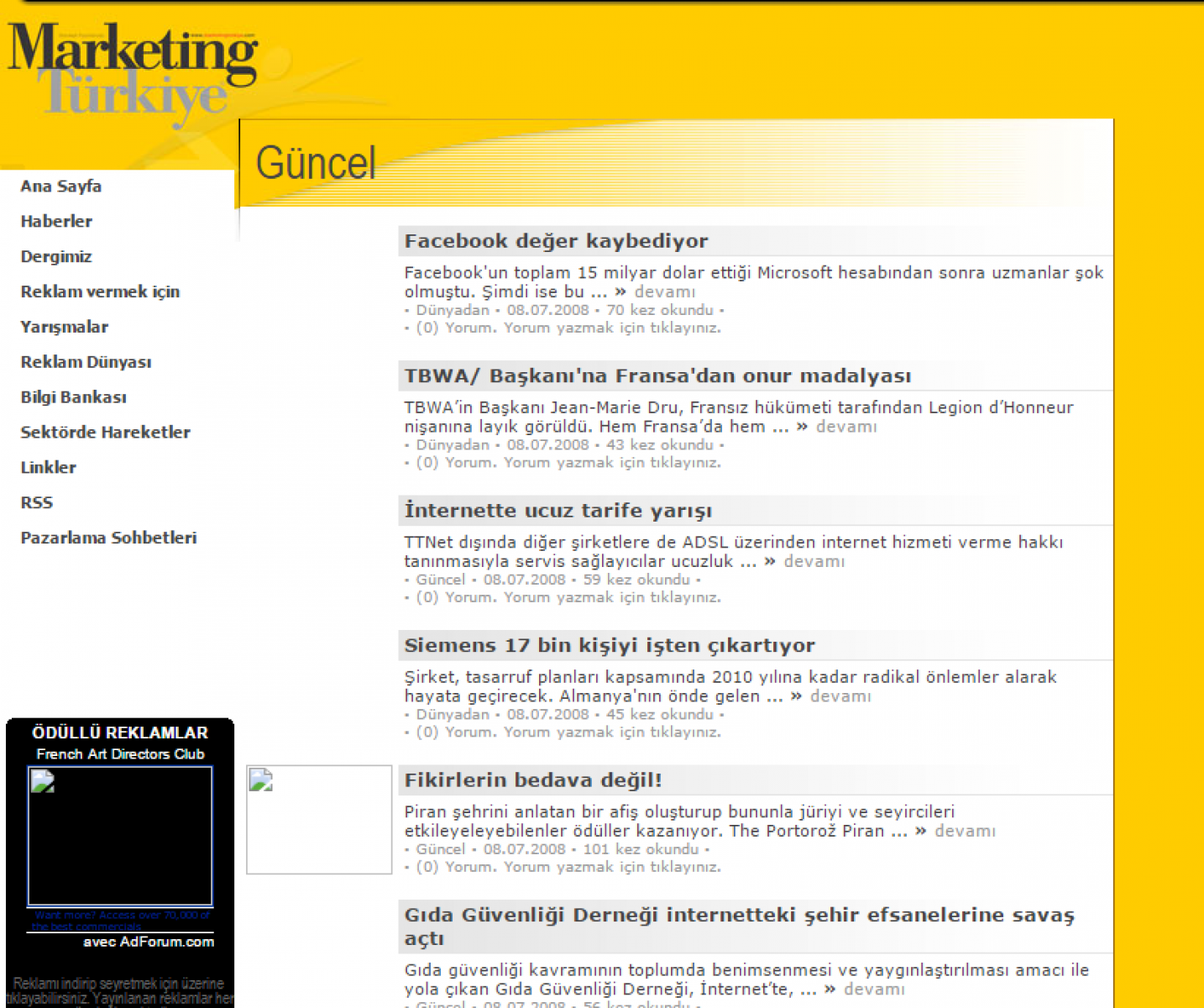Open the Gıda Güvenliği Derneği headline
The height and width of the screenshot is (1008, 1204).
pyautogui.click(x=739, y=916)
